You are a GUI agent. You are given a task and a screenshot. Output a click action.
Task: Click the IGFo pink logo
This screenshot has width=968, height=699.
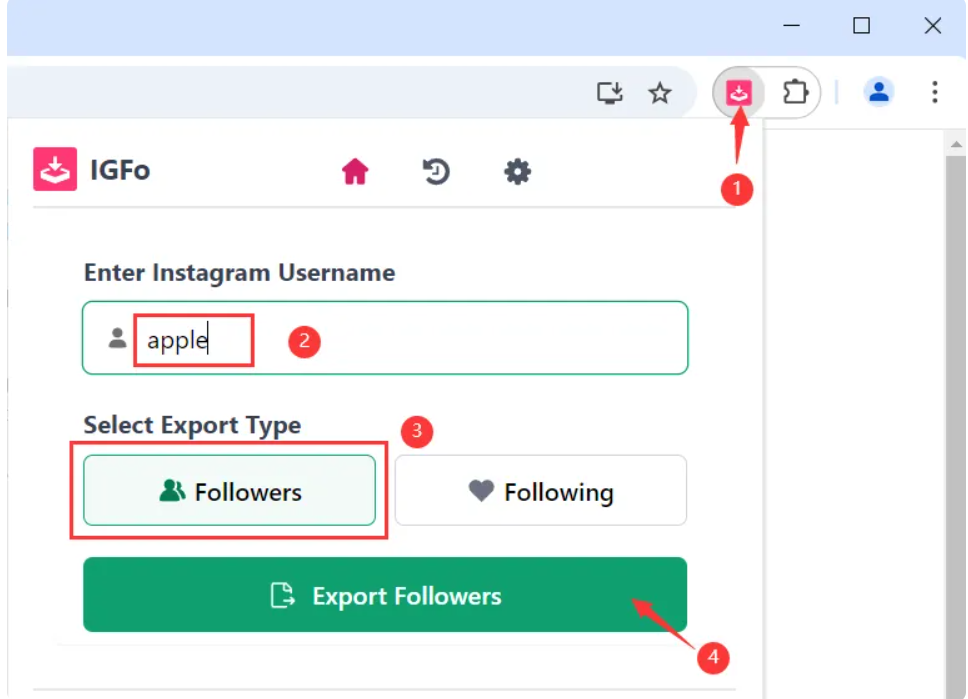point(55,169)
